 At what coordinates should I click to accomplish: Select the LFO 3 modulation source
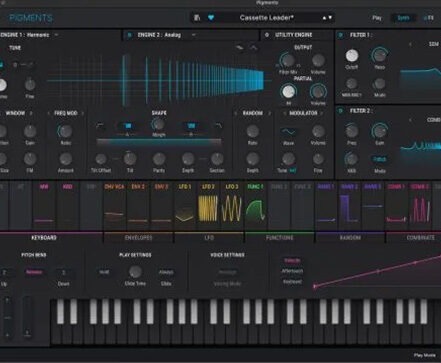[232, 205]
